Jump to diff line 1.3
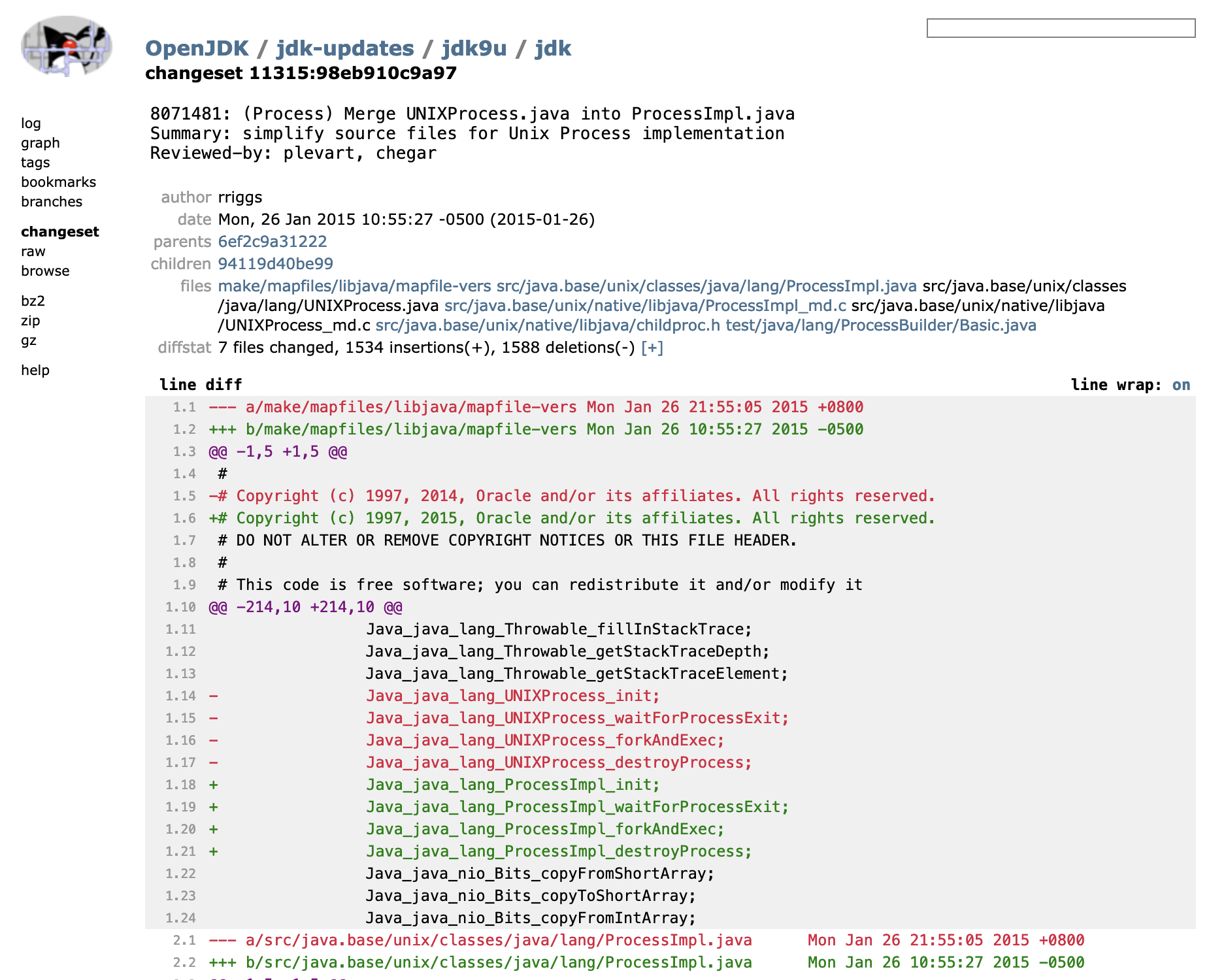 [184, 451]
